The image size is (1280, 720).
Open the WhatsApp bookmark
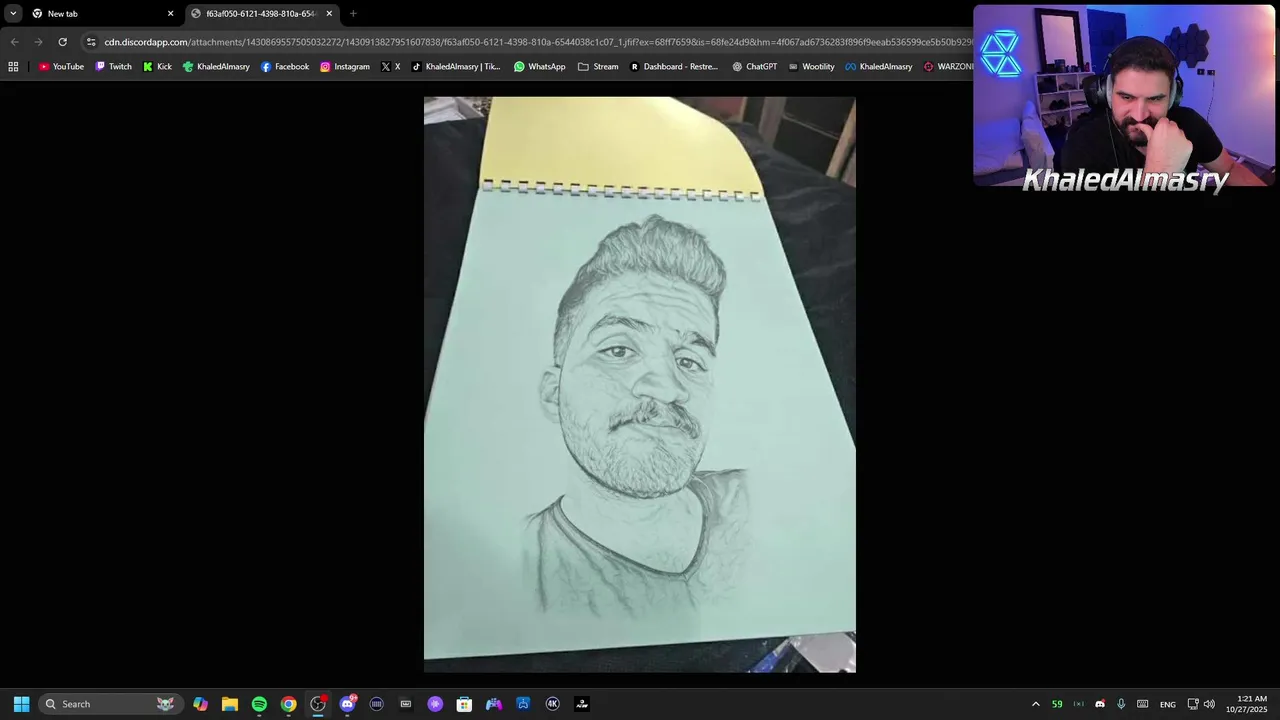point(540,67)
